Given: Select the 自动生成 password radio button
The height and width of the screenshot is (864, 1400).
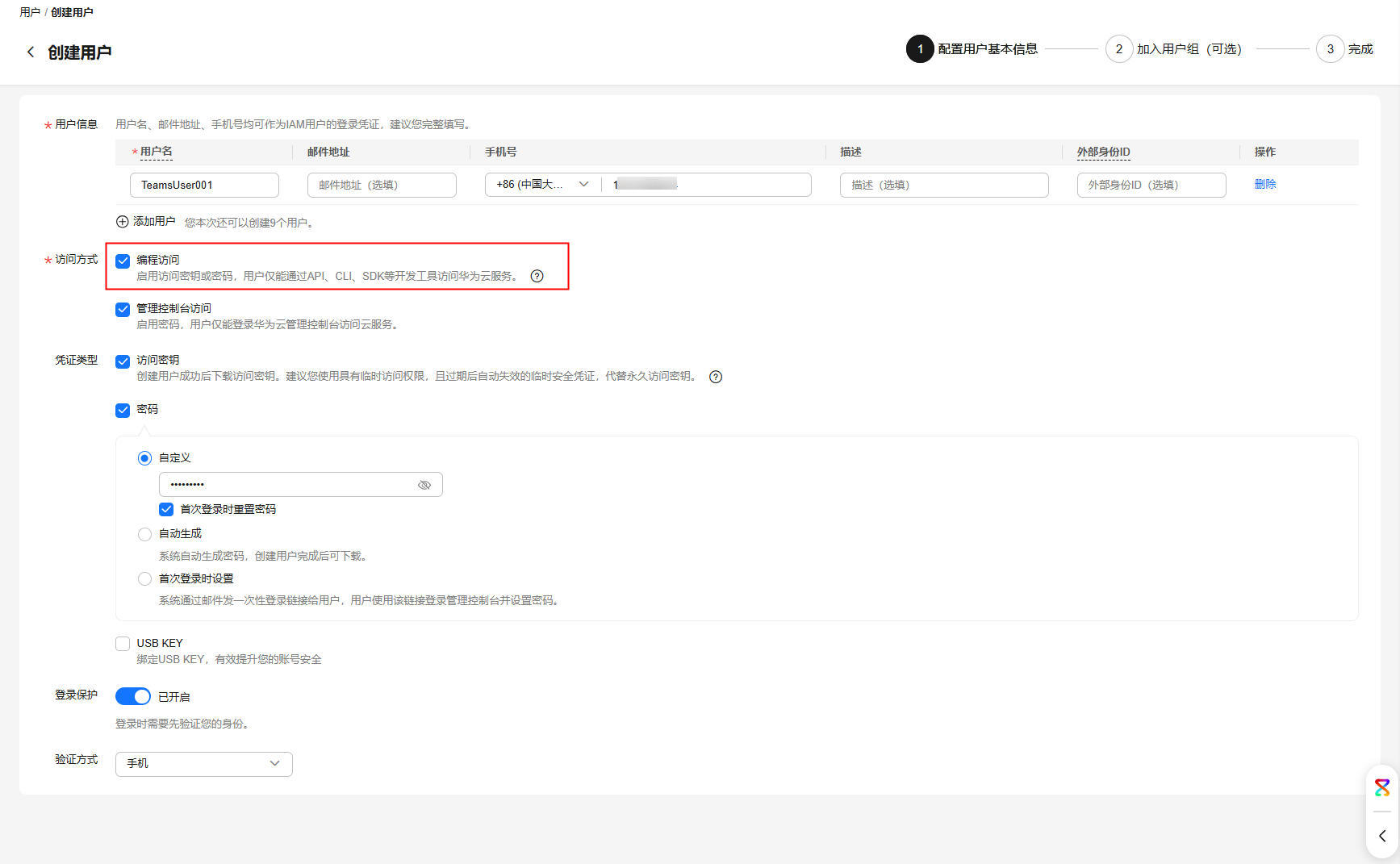Looking at the screenshot, I should [145, 534].
